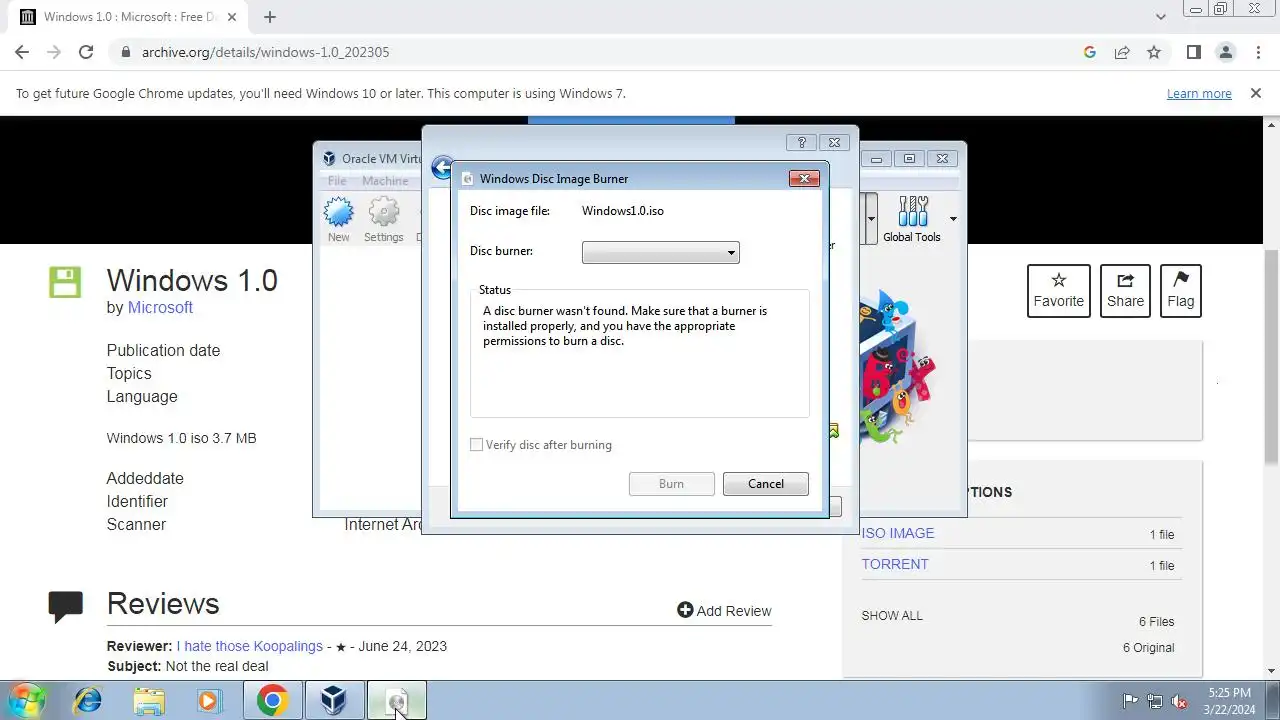1280x720 pixels.
Task: Click Add Review
Action: (724, 611)
